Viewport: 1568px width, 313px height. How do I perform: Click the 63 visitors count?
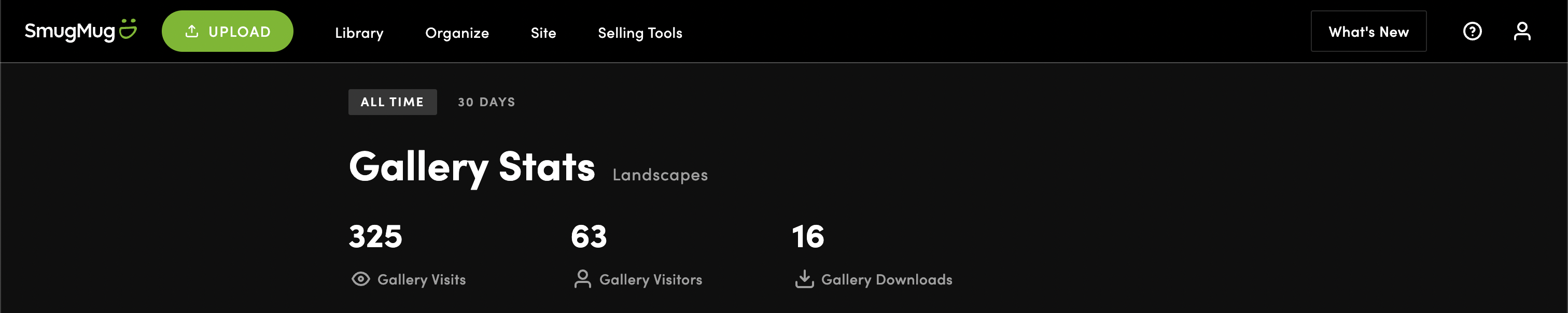[589, 236]
